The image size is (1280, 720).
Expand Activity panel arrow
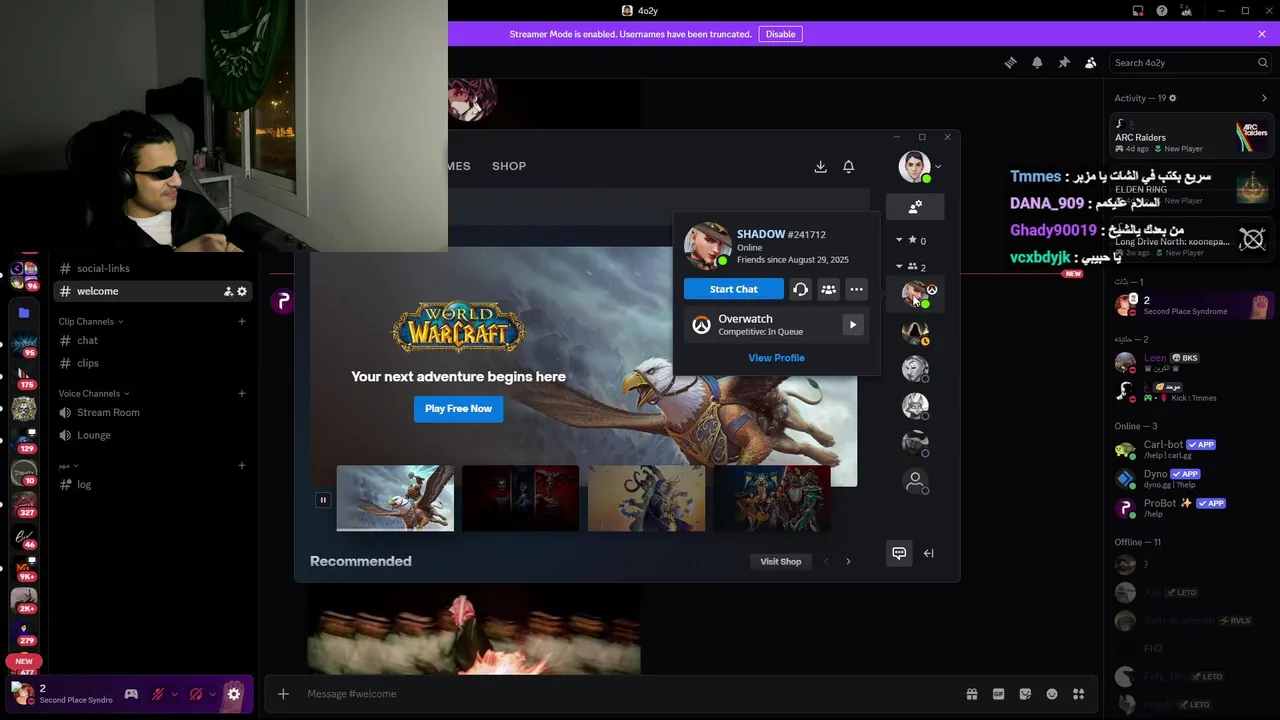1264,98
